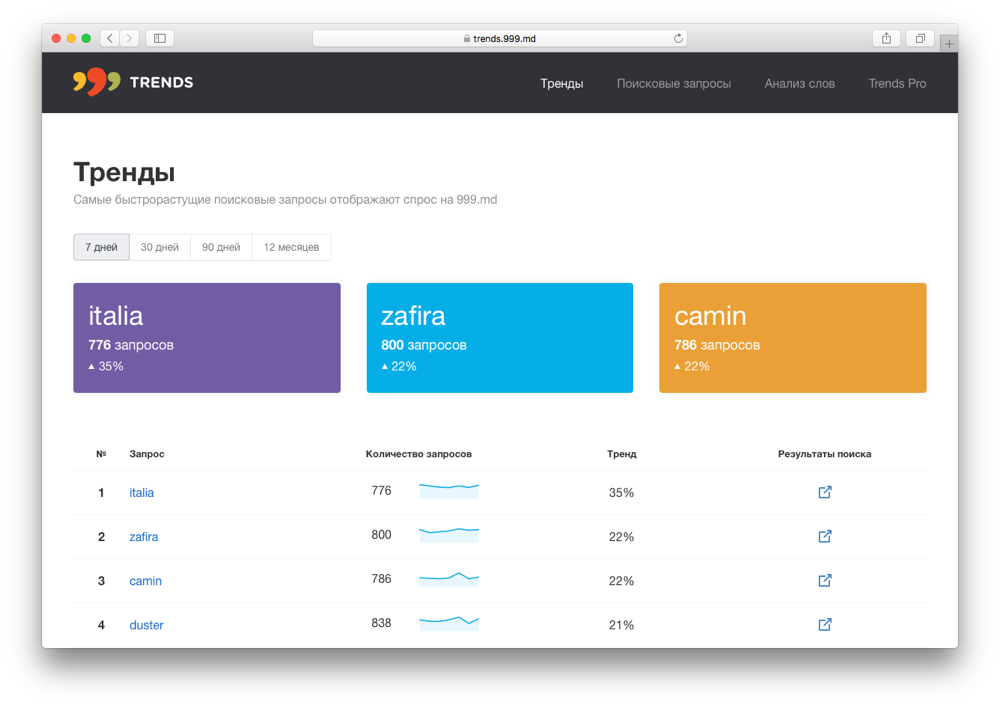This screenshot has height=708, width=1000.
Task: Open the duster link in table
Action: [146, 625]
